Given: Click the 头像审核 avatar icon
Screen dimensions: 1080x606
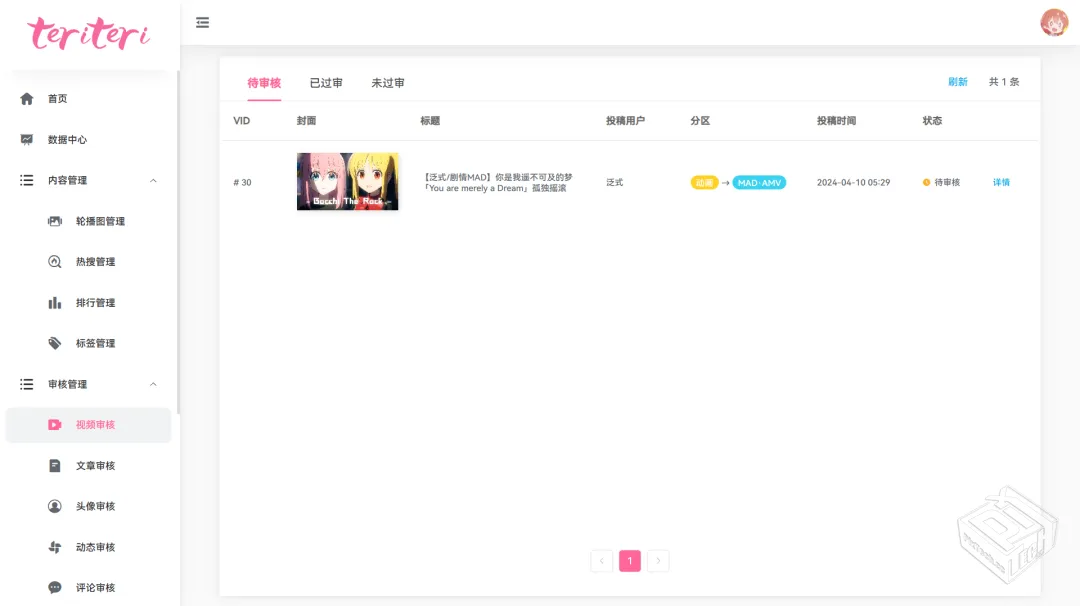Looking at the screenshot, I should pos(55,507).
